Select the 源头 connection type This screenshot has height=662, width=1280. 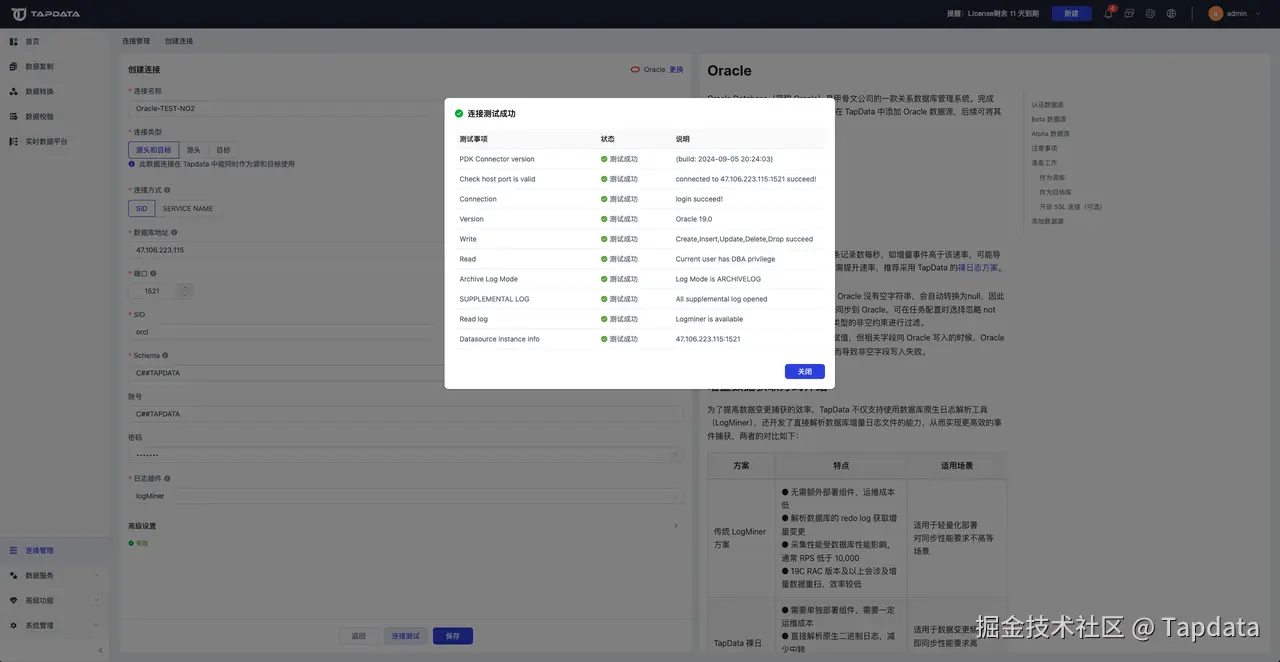[194, 150]
